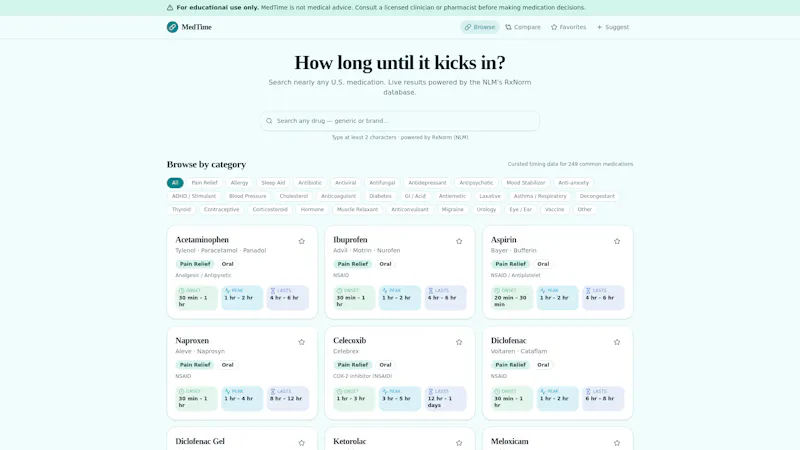Open the Diclofenac card title
The width and height of the screenshot is (800, 450).
[509, 341]
